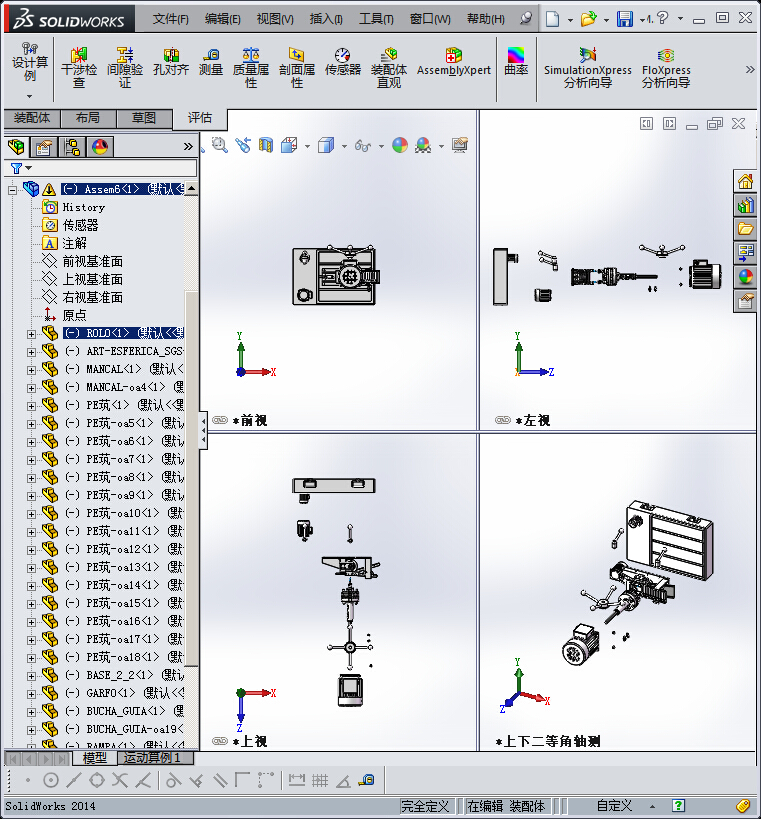Open SolidWorks Resources home in task pane
This screenshot has width=761, height=819.
point(745,182)
